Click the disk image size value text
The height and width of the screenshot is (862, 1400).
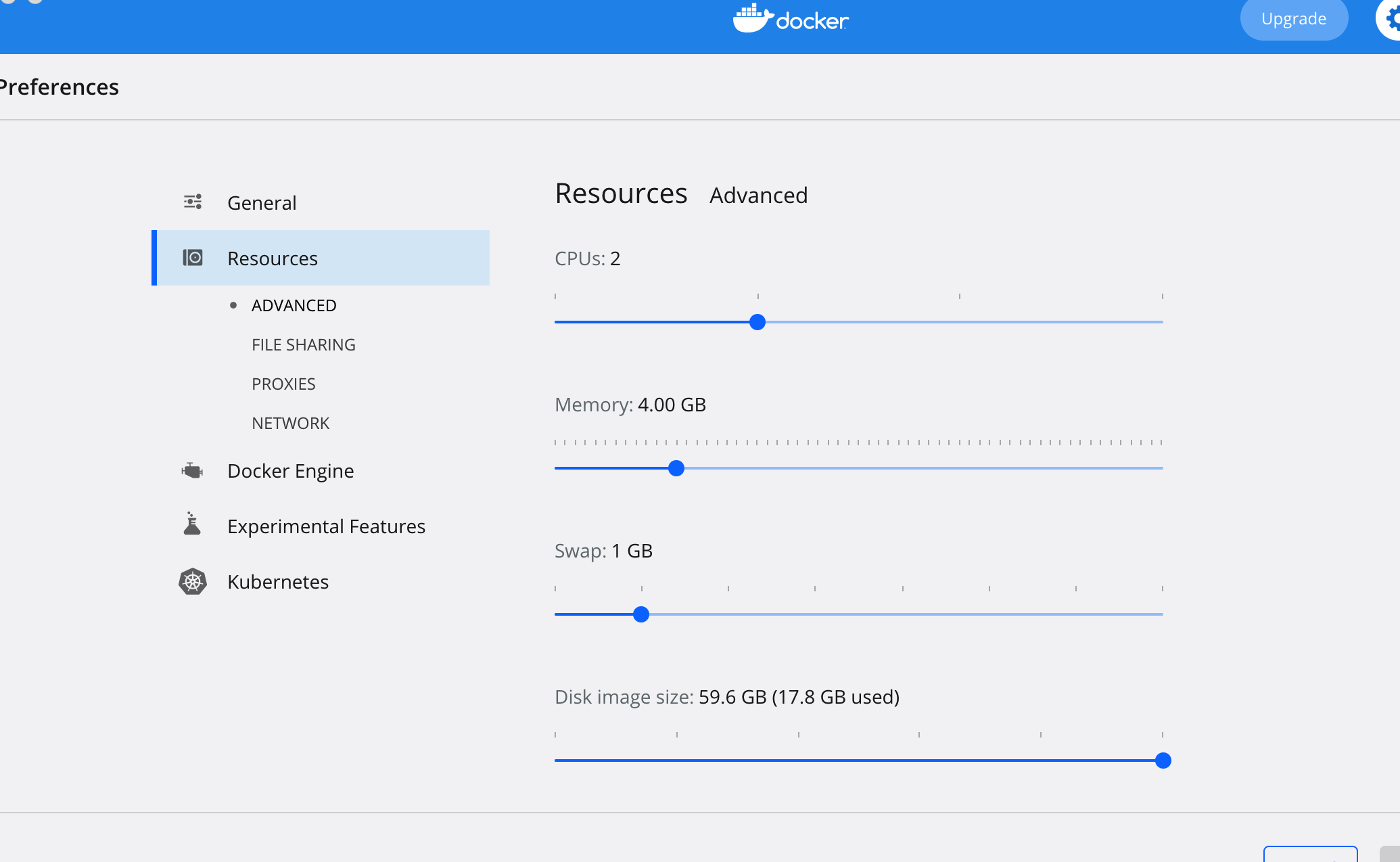pyautogui.click(x=799, y=697)
